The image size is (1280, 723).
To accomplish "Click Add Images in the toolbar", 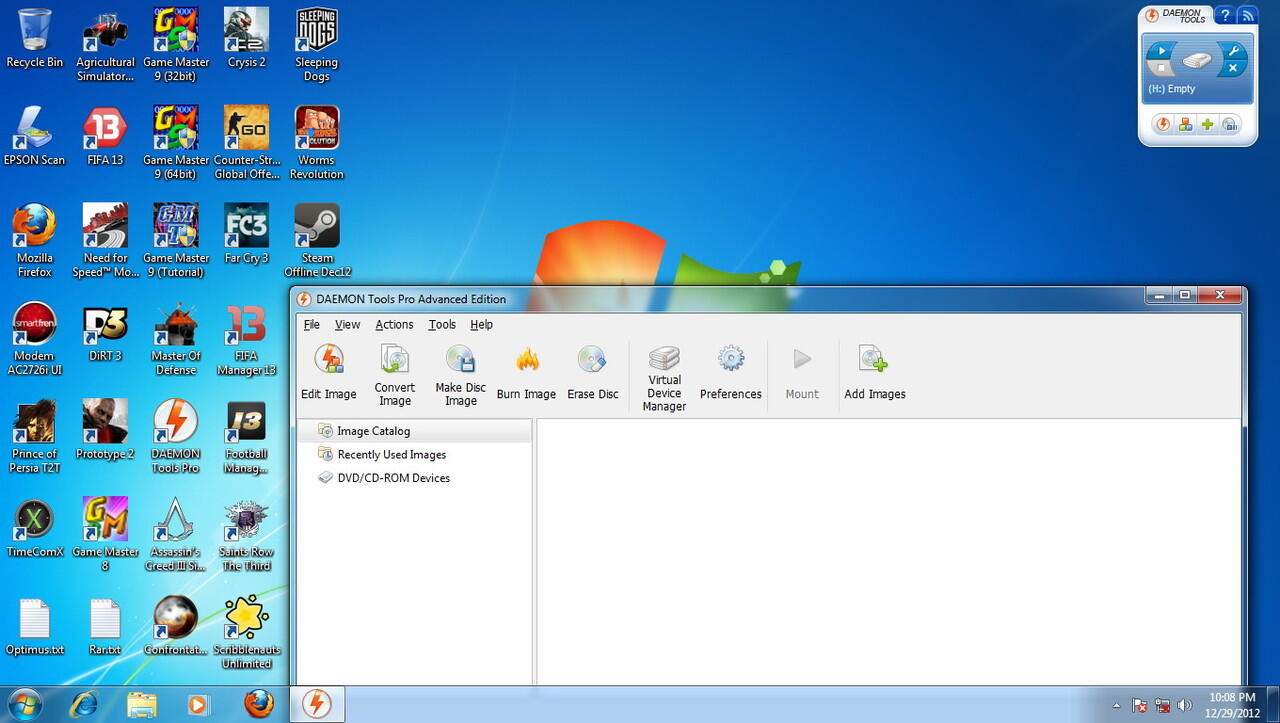I will point(875,373).
